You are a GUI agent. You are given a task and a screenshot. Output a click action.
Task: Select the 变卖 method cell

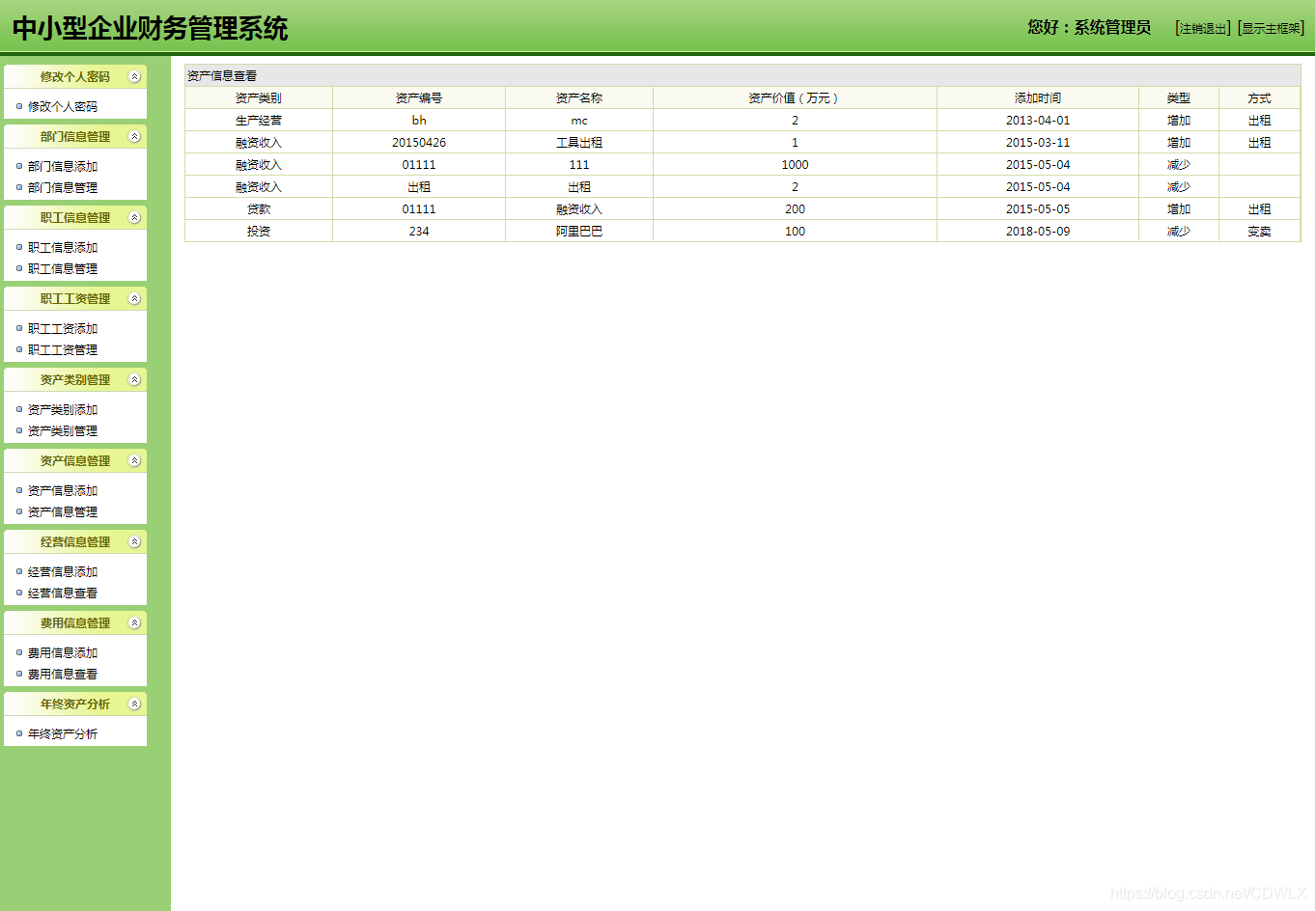click(1260, 232)
